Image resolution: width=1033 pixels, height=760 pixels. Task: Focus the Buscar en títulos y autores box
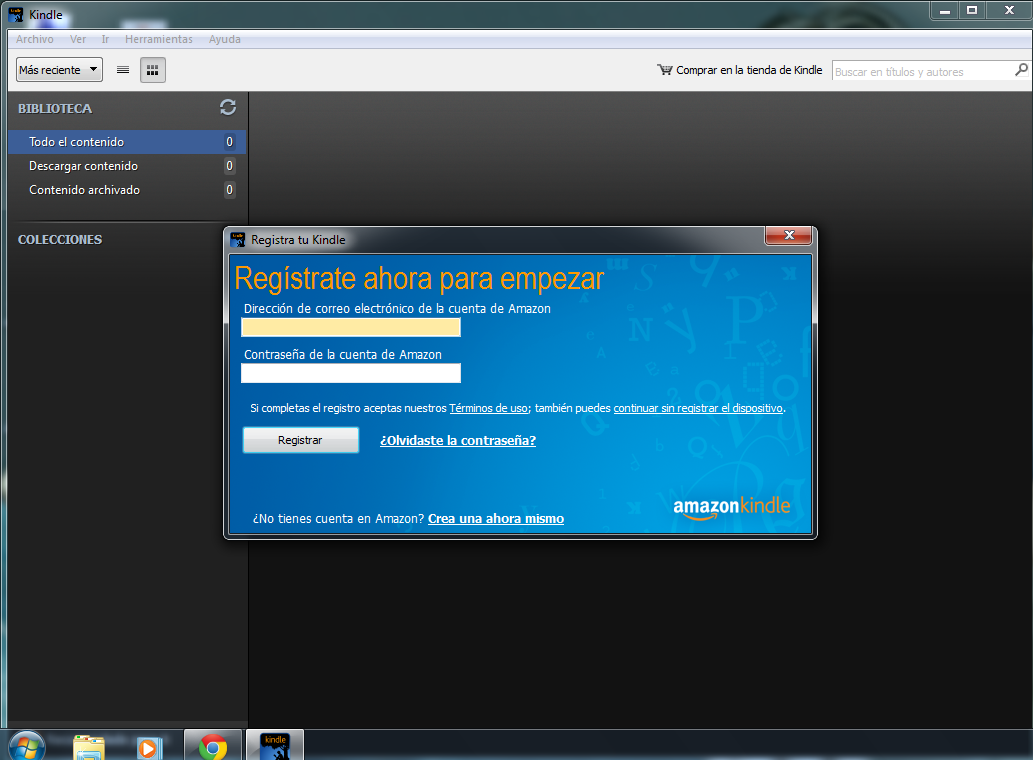tap(924, 71)
